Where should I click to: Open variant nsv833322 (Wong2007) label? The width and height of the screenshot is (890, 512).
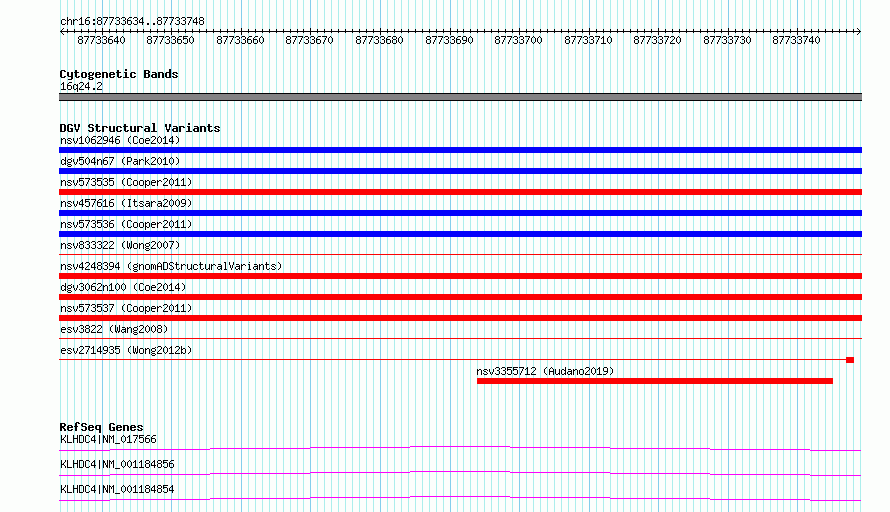tap(120, 245)
